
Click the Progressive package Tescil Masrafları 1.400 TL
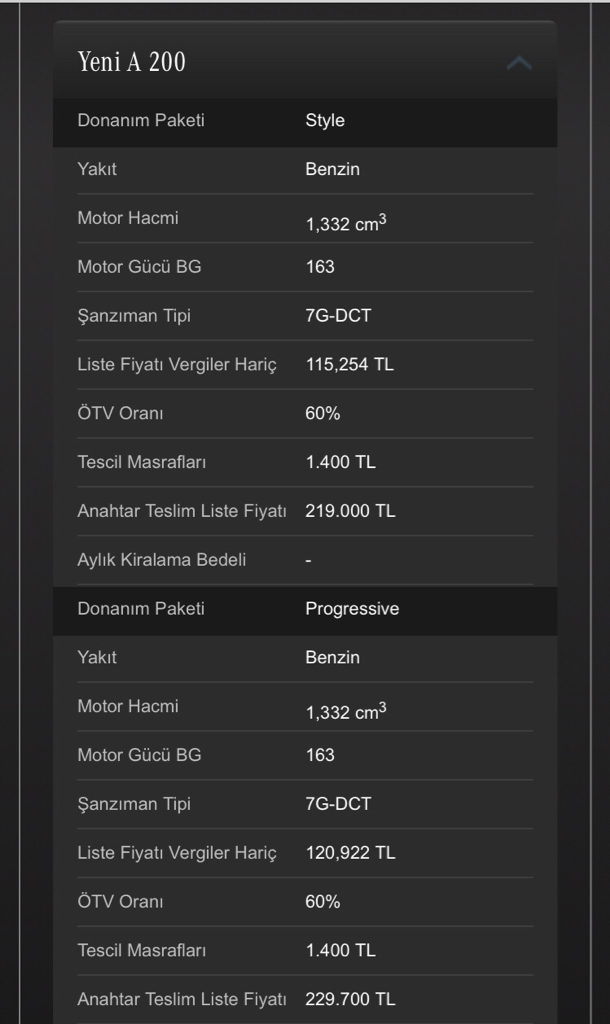pos(340,950)
